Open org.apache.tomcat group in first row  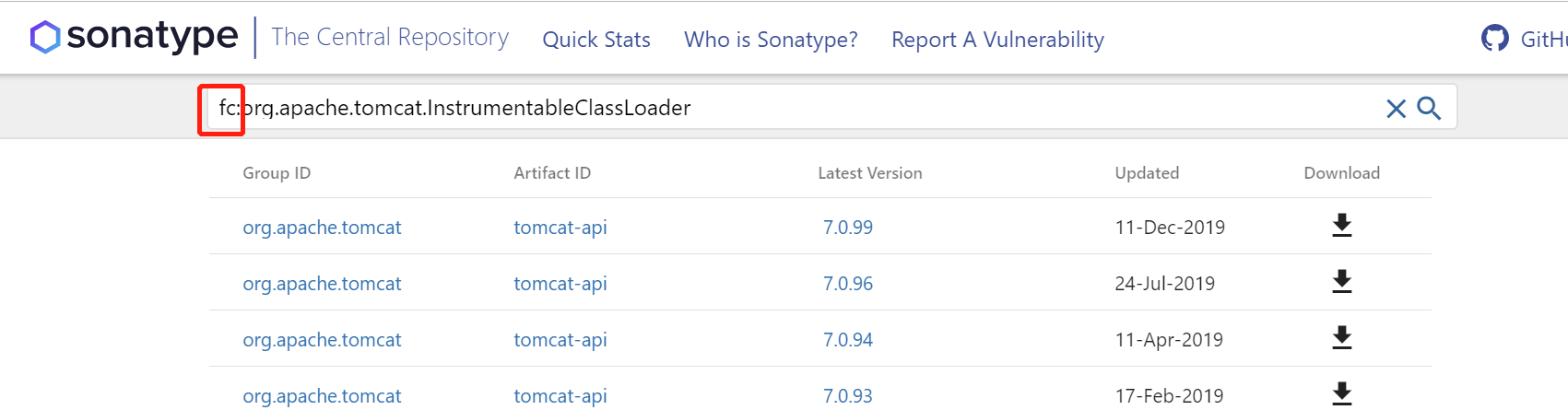322,228
